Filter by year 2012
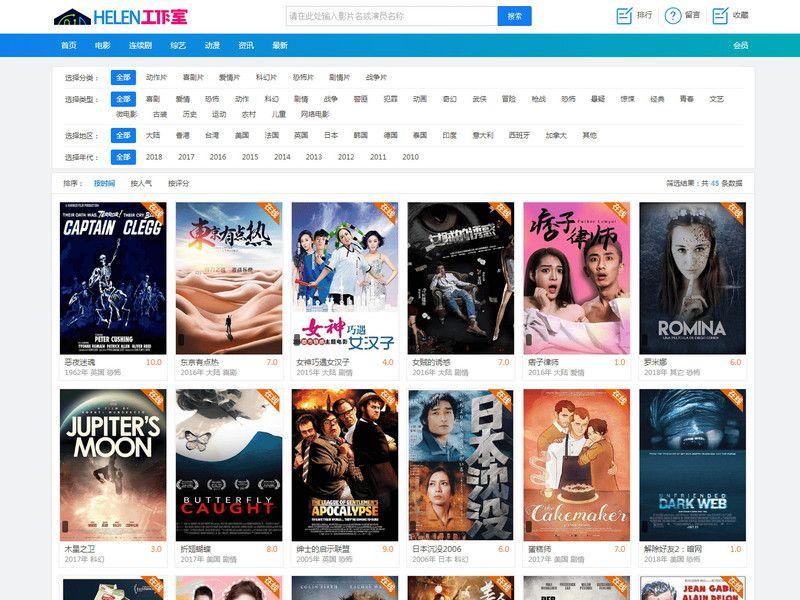The height and width of the screenshot is (600, 800). coord(346,157)
